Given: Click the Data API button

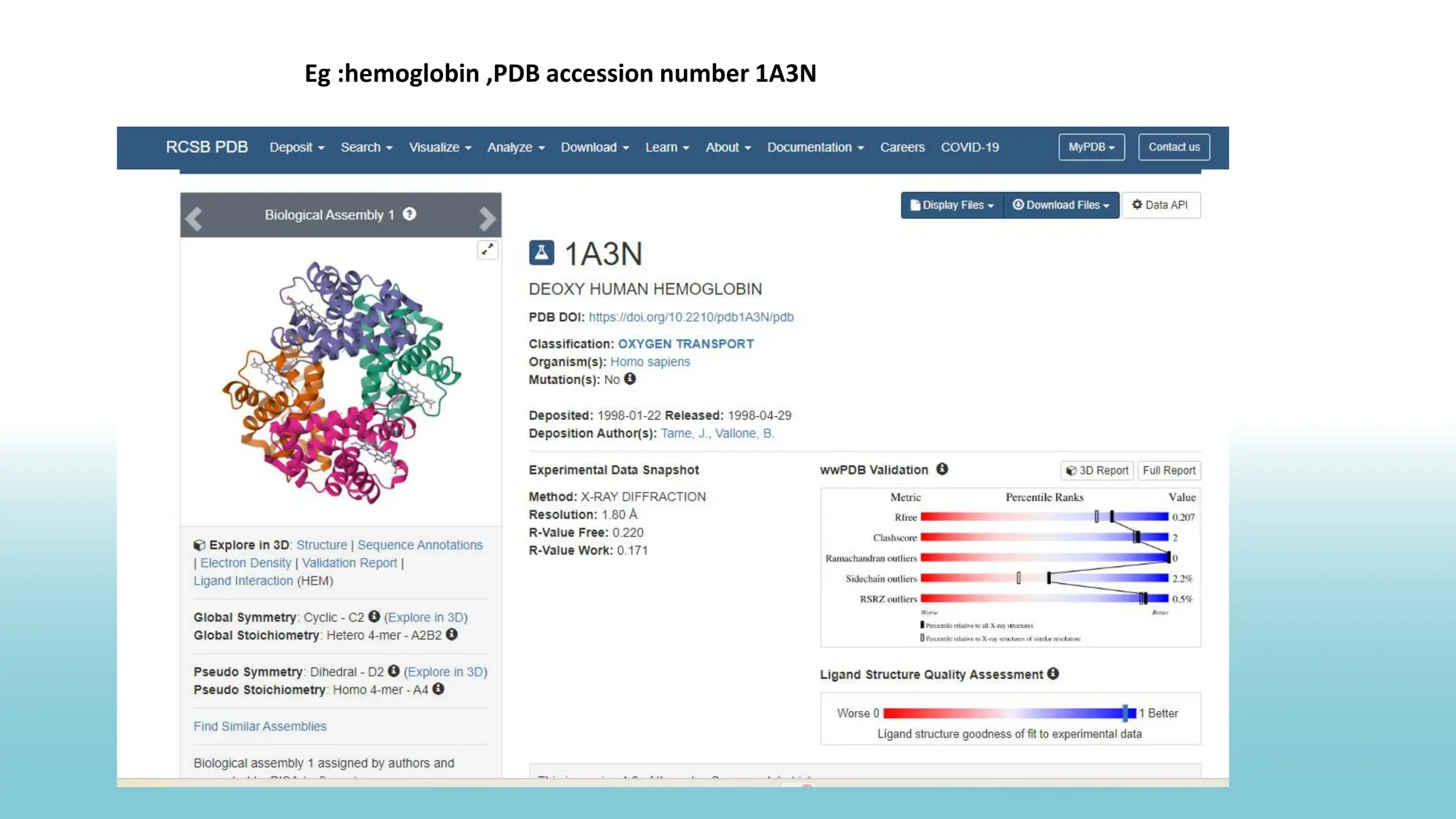Looking at the screenshot, I should point(1160,205).
